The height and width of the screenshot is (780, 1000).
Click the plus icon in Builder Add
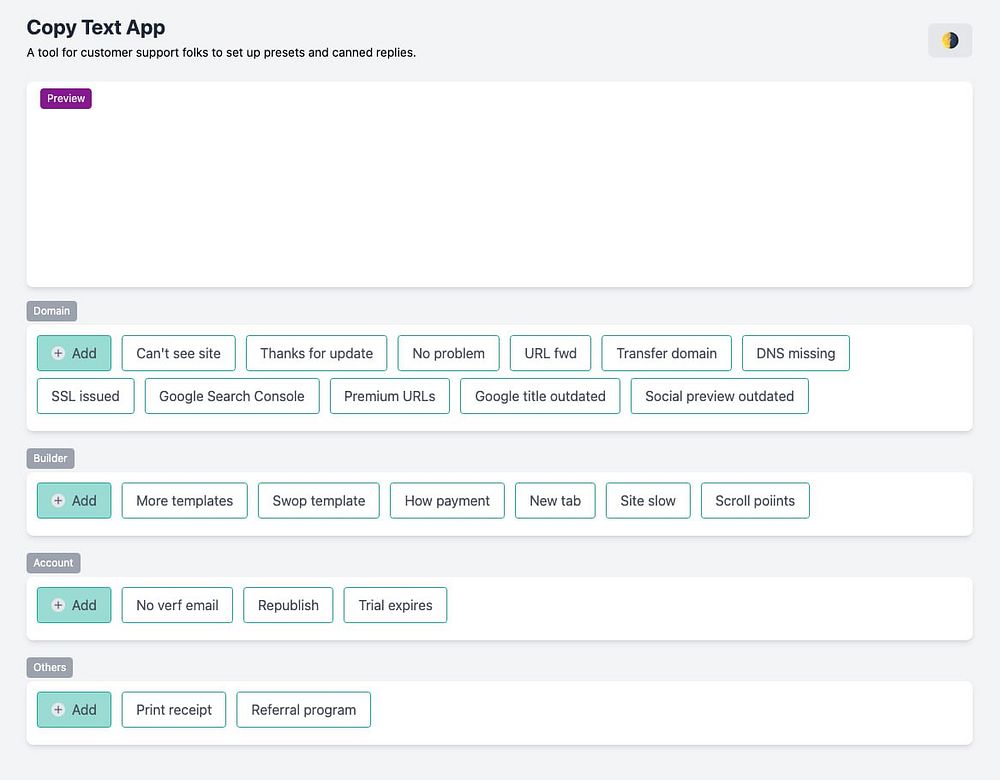(x=58, y=501)
